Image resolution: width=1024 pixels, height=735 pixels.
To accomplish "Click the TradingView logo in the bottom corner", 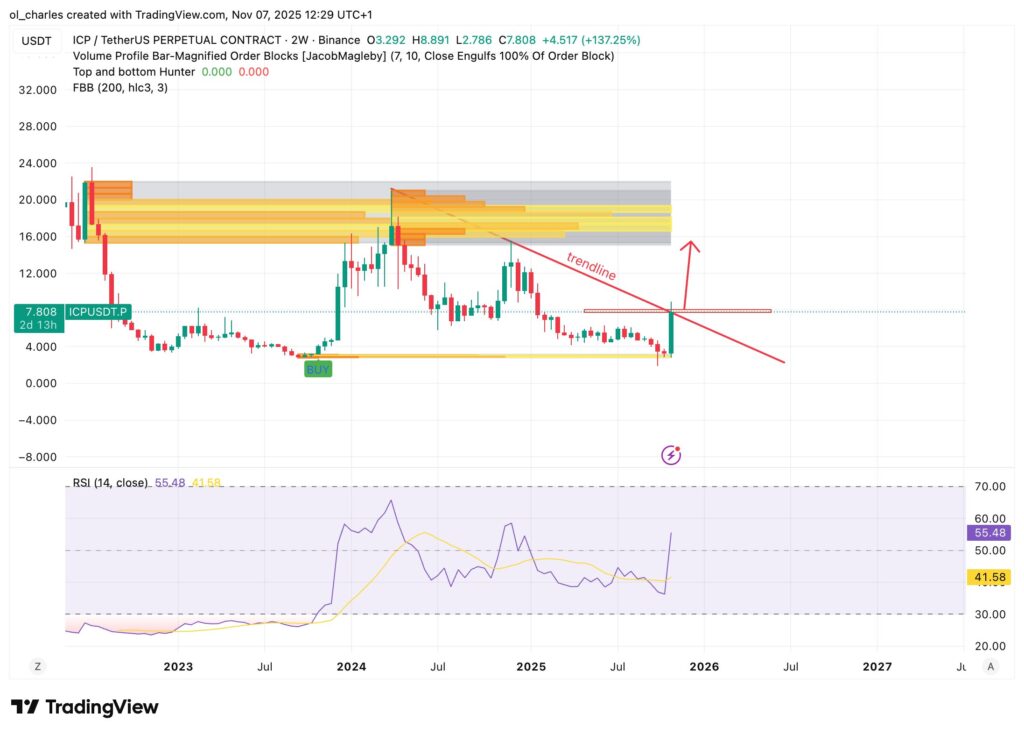I will [85, 707].
